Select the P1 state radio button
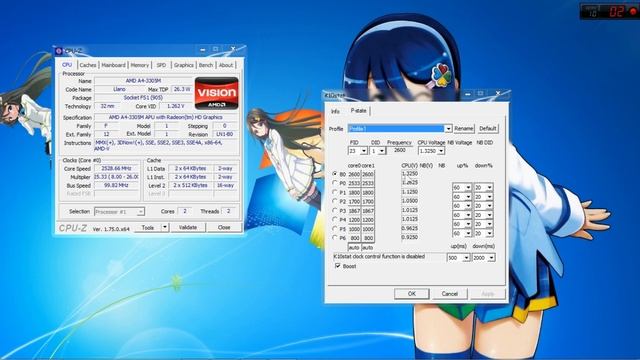The height and width of the screenshot is (360, 640). [335, 192]
